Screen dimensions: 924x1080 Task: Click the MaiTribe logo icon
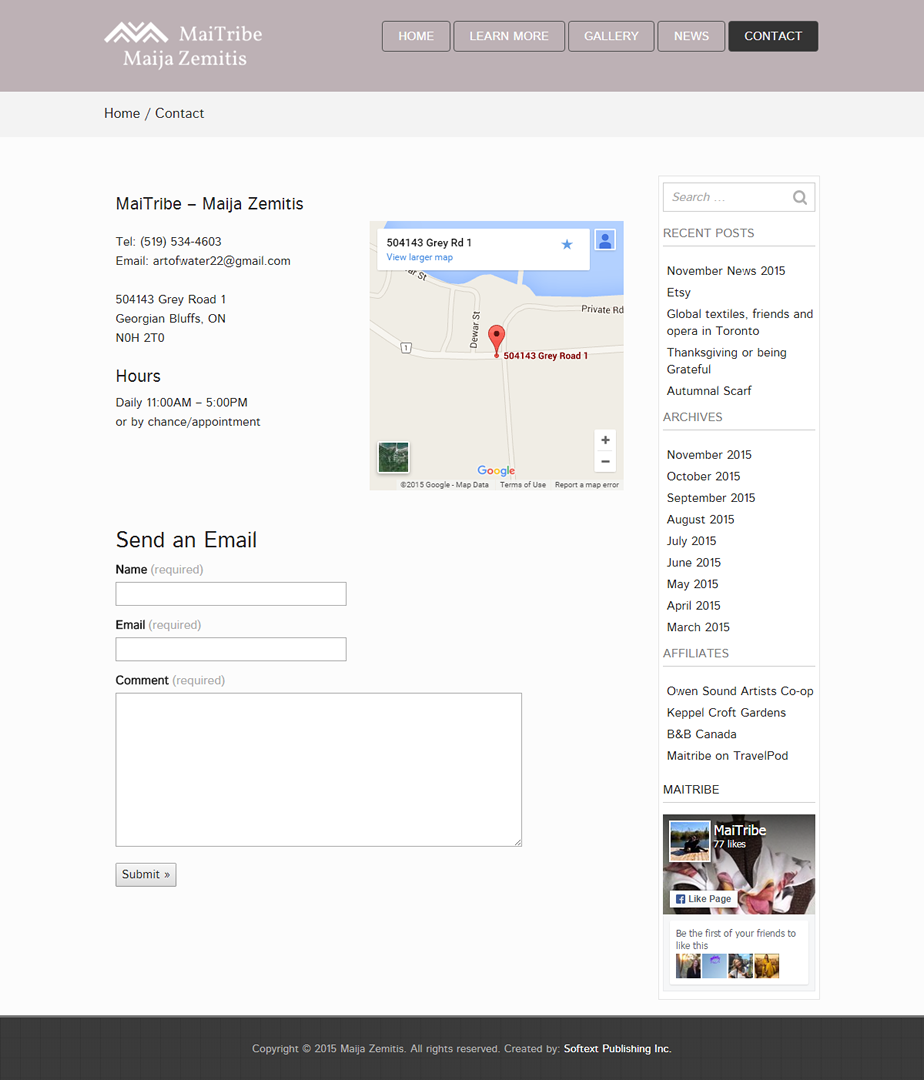136,33
